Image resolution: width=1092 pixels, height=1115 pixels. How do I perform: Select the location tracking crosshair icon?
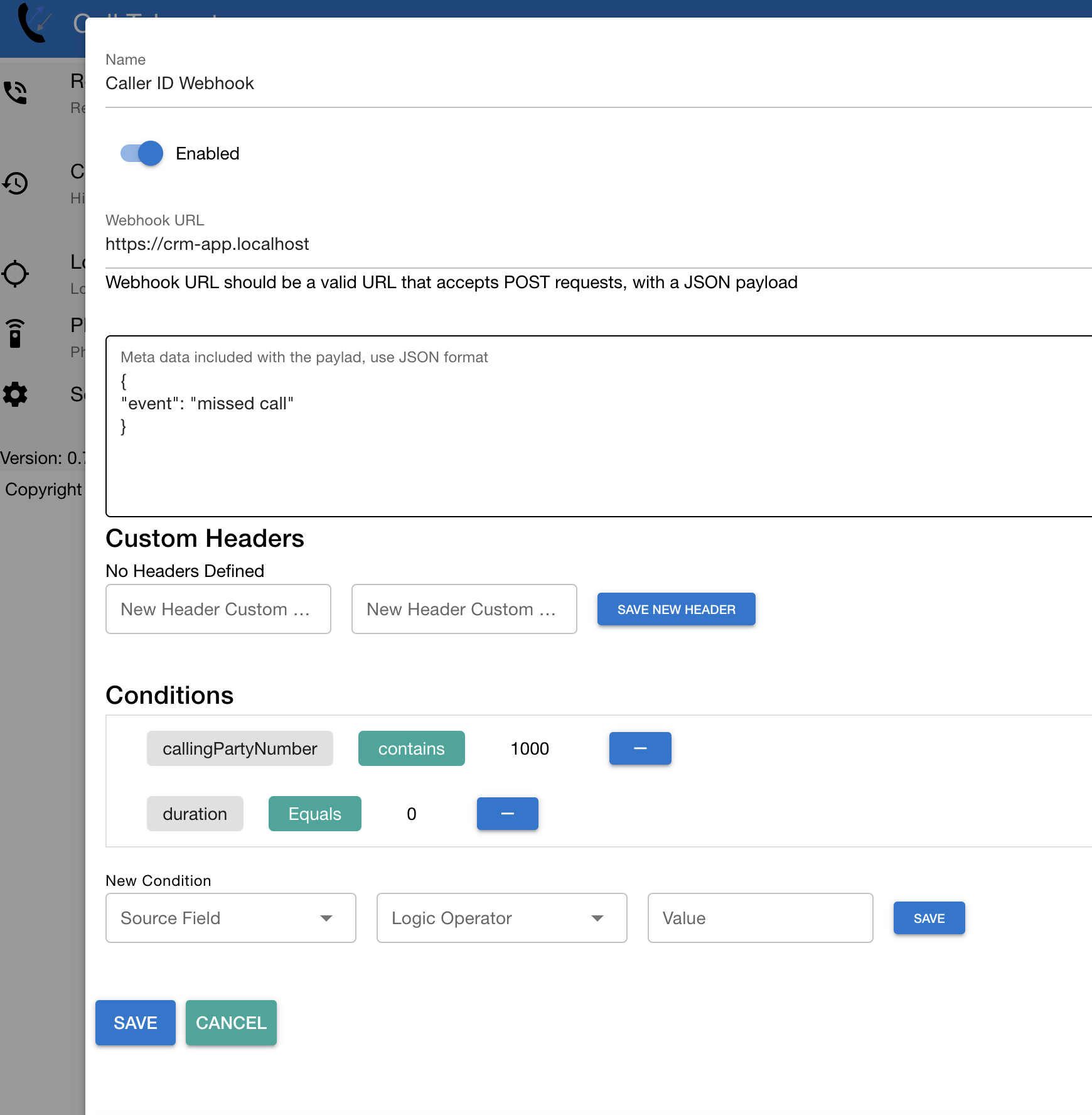pos(15,274)
